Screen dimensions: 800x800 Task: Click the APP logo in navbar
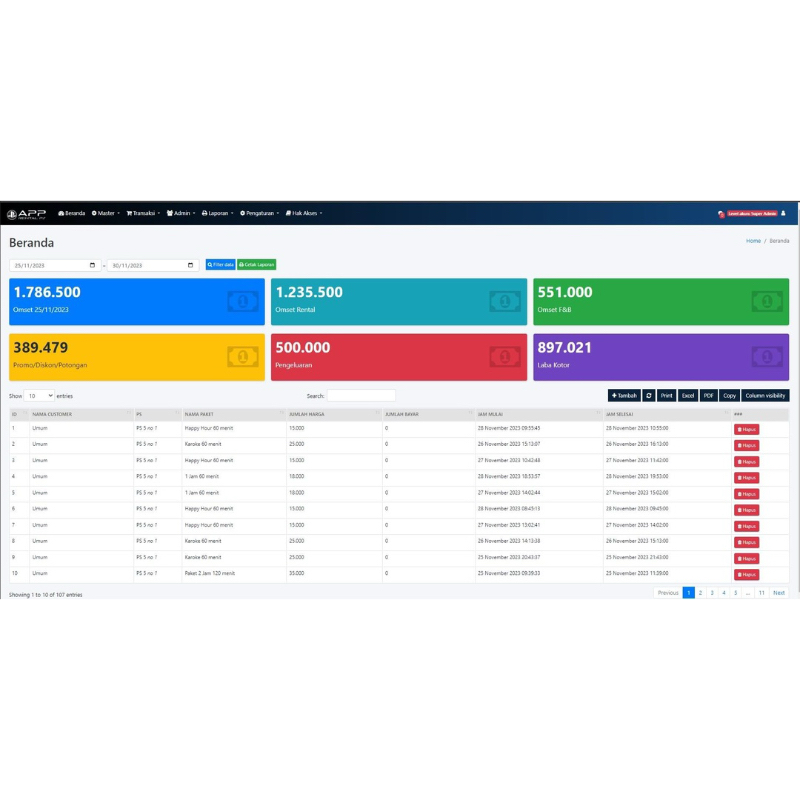[26, 214]
